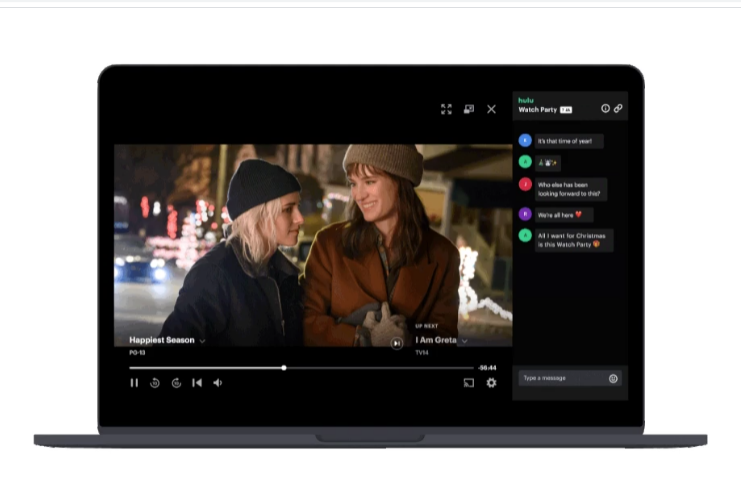
Task: Click the Happiest Season title
Action: 162,340
